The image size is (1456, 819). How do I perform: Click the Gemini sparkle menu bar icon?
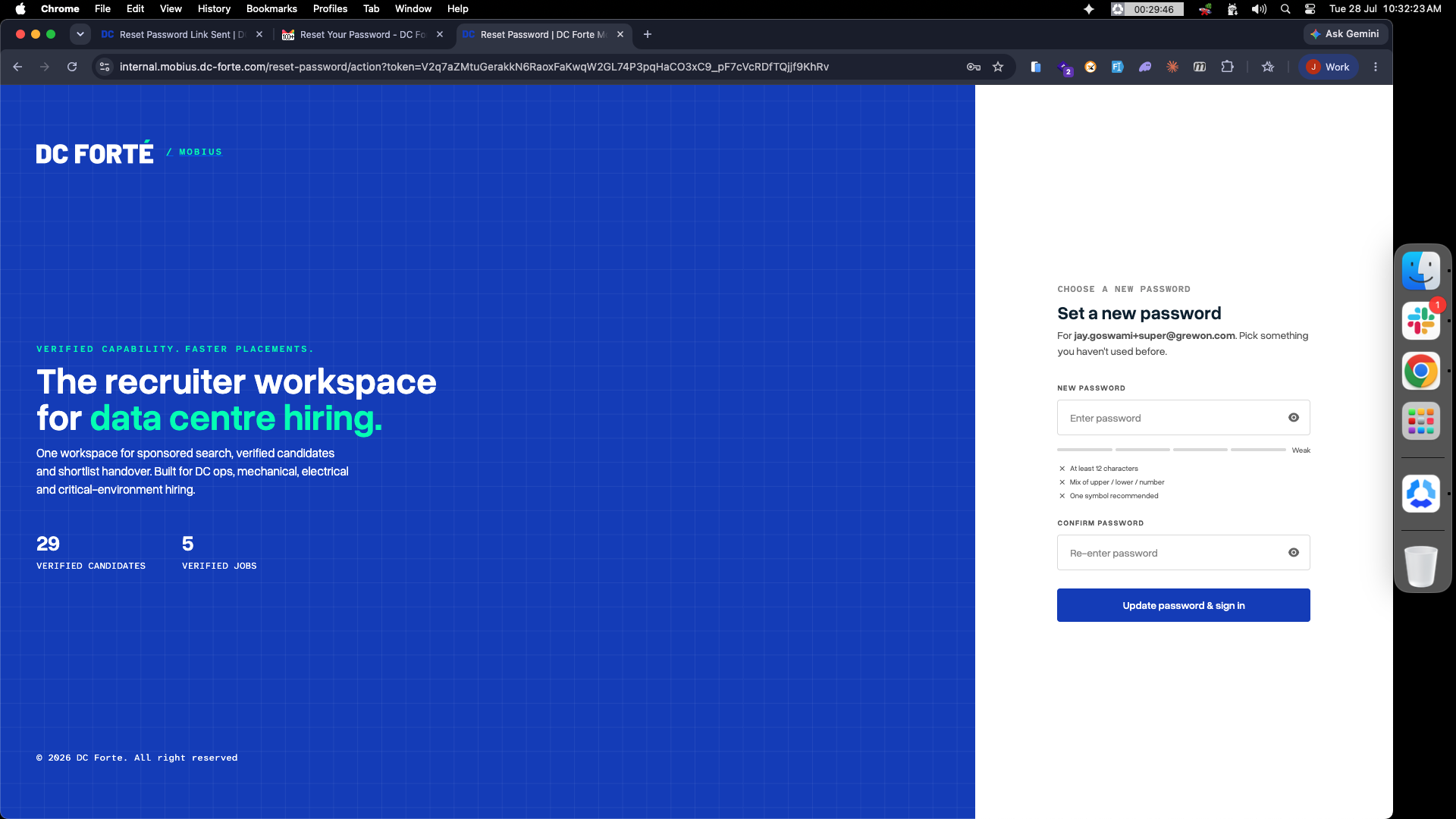coord(1089,9)
